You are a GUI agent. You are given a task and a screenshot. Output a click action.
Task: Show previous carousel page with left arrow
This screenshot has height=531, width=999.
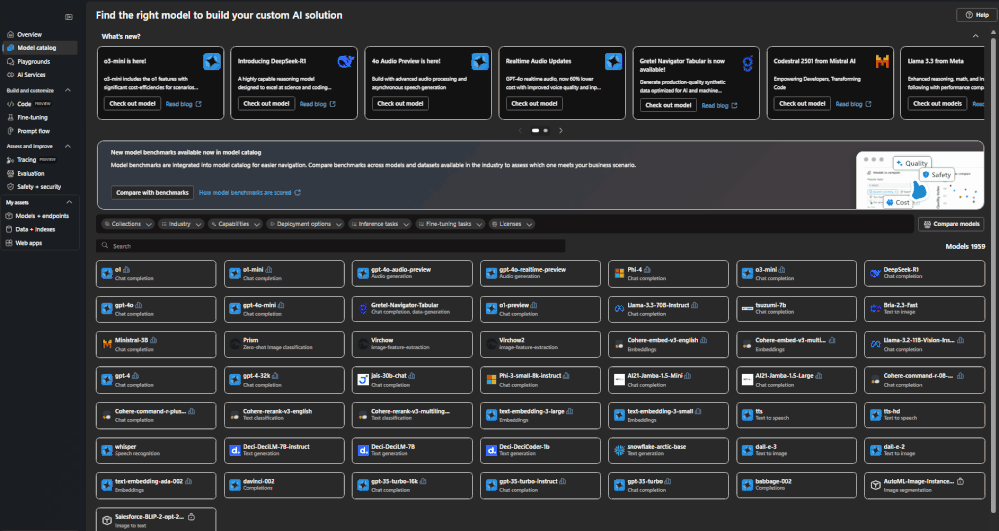tap(520, 131)
